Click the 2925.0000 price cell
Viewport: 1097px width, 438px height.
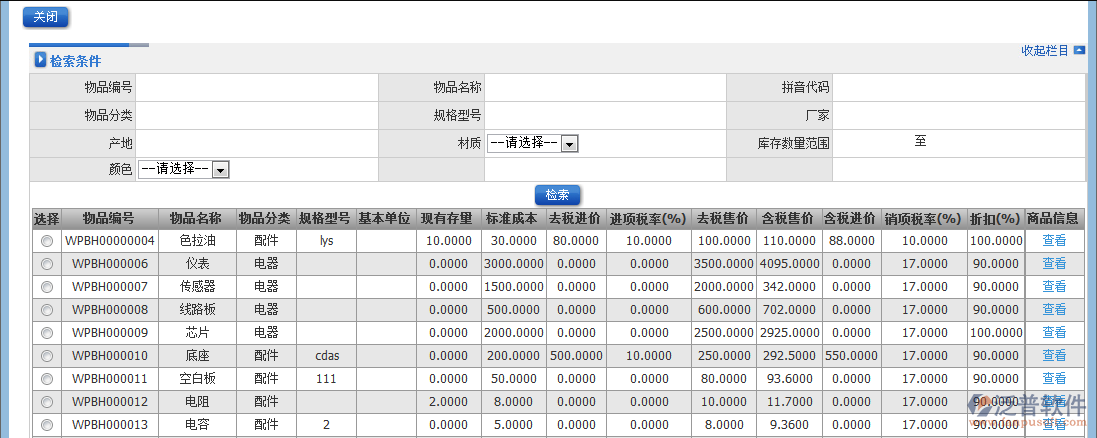tap(788, 332)
